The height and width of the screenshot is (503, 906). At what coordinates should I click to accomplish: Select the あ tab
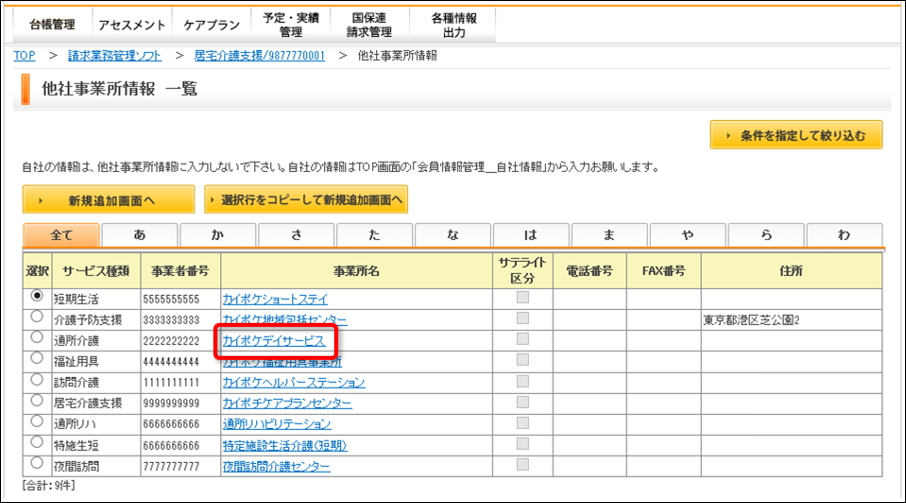coord(139,235)
